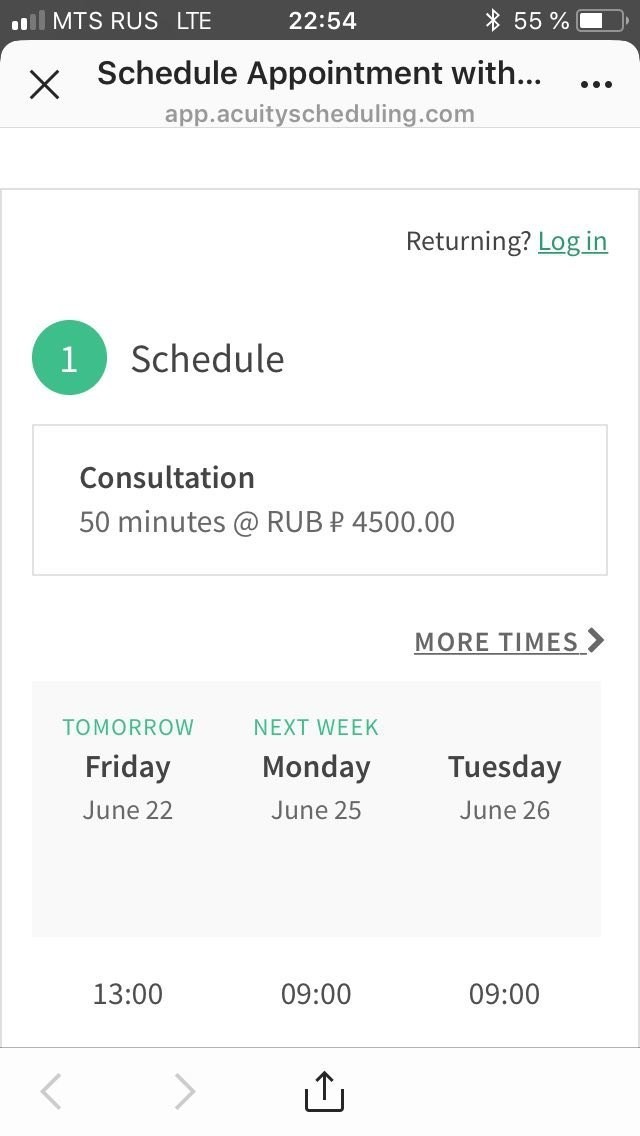Select the Consultation appointment box

click(x=320, y=500)
